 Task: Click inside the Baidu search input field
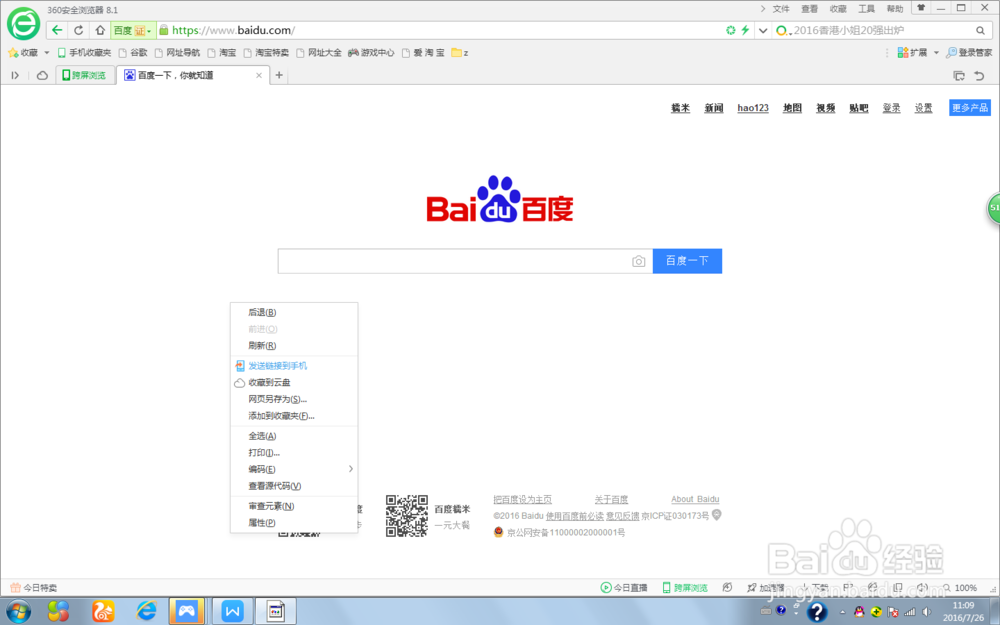coord(450,260)
